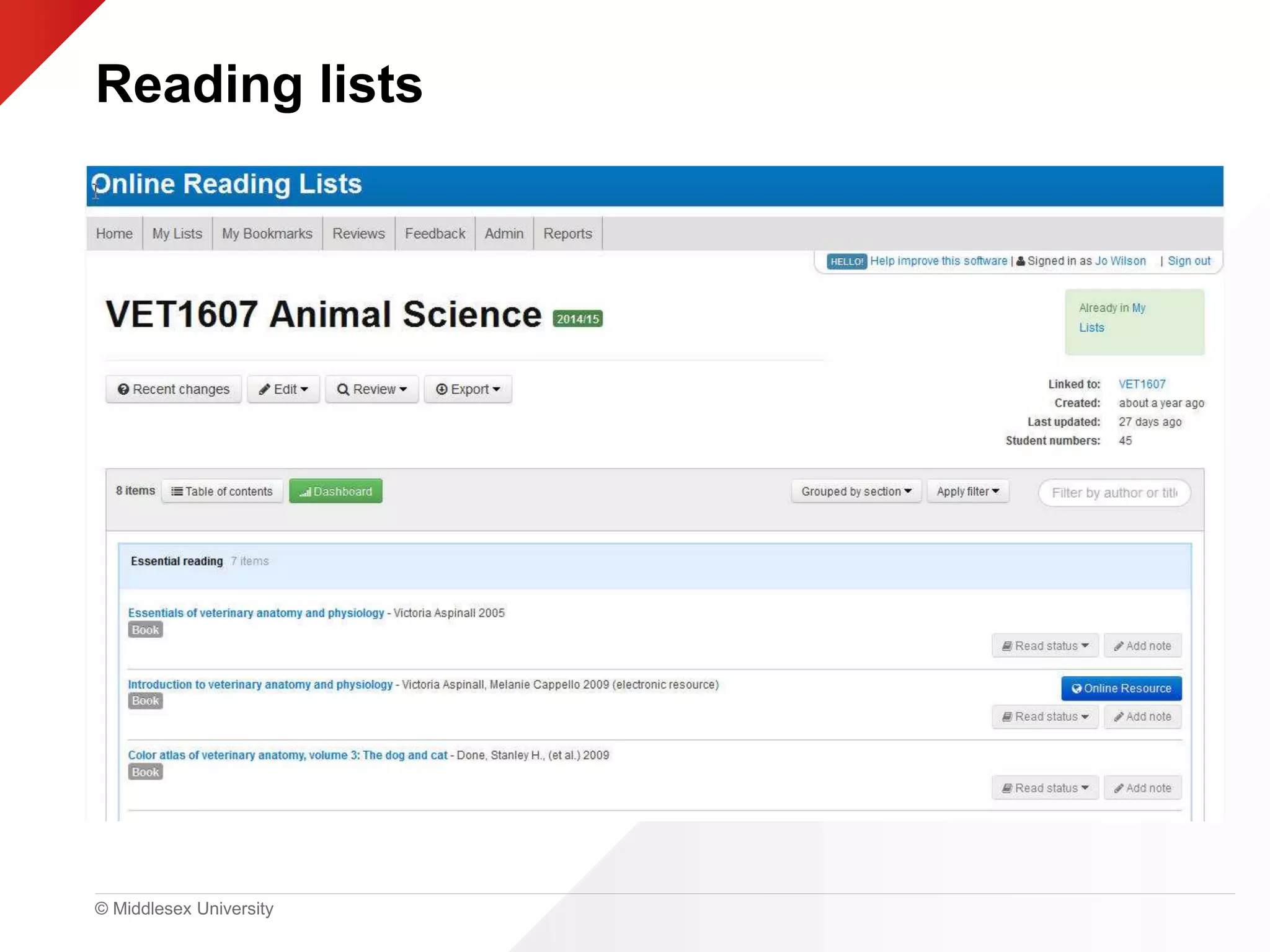The width and height of the screenshot is (1270, 952).
Task: Click student numbers value "45"
Action: click(x=1125, y=441)
